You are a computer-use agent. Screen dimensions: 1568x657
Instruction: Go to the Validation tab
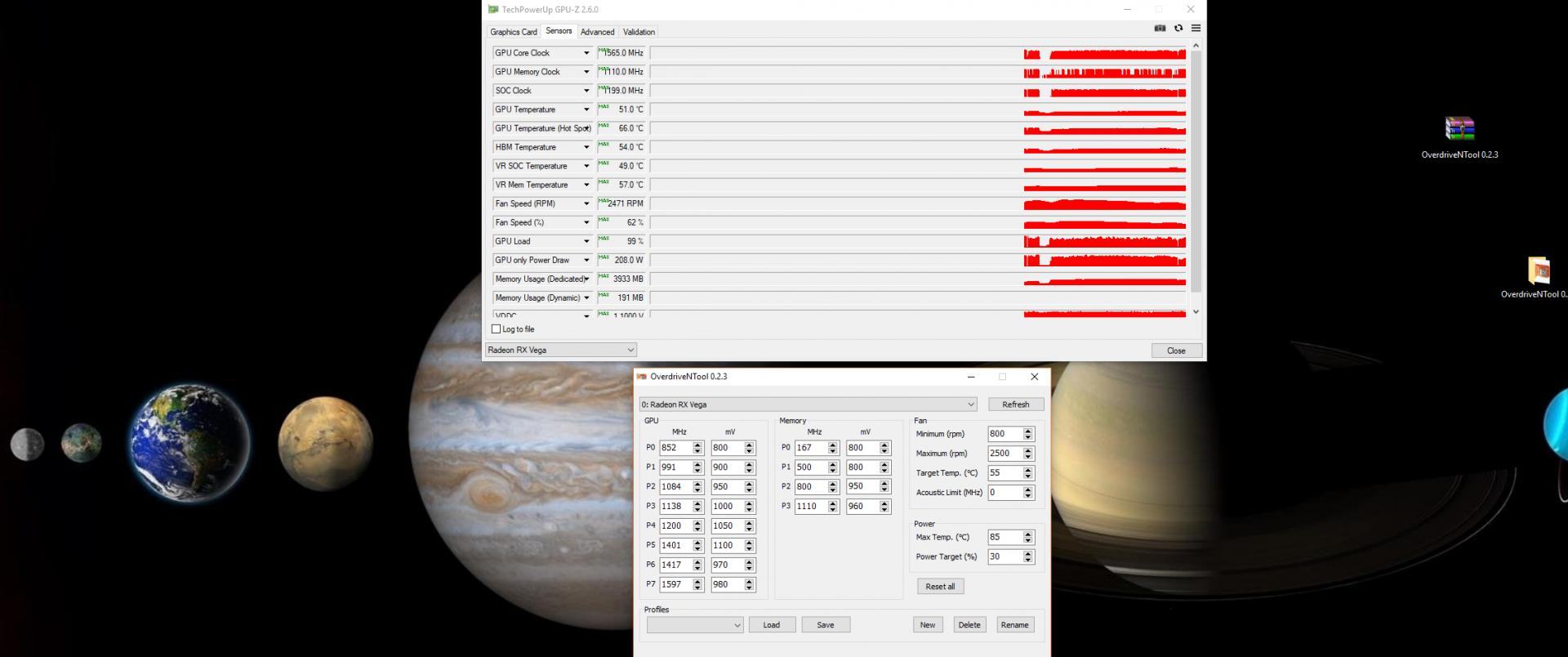[x=639, y=32]
